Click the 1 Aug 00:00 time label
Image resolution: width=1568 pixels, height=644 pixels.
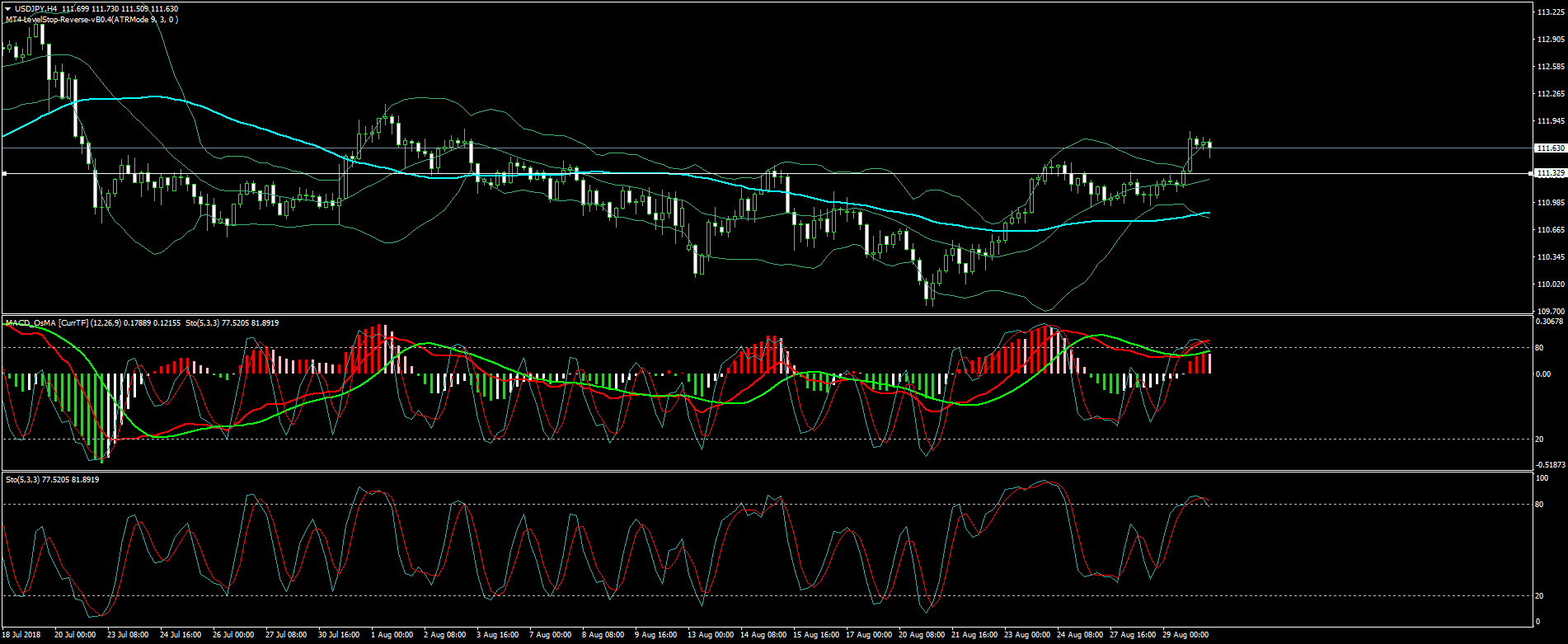coord(392,635)
